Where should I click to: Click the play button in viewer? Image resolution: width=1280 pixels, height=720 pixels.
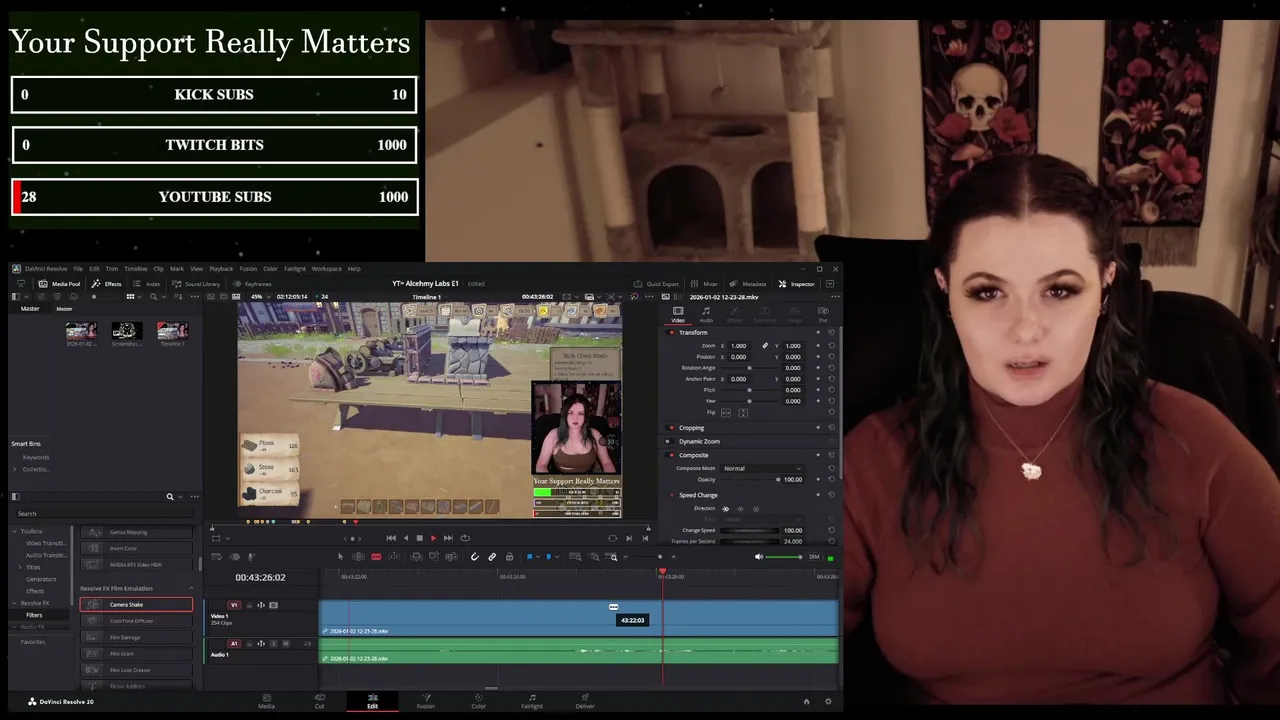[x=433, y=538]
